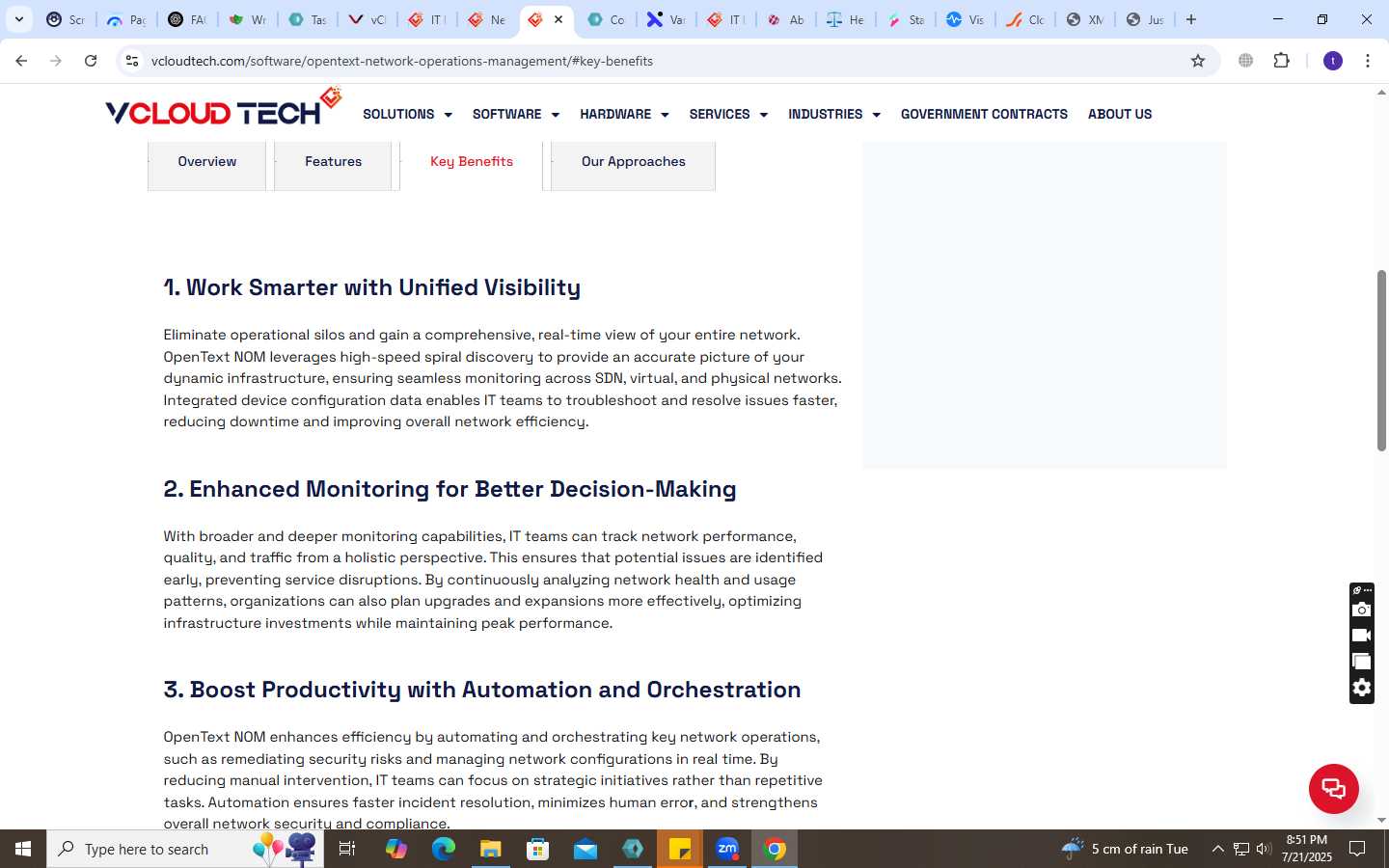Open the red live chat bubble
The width and height of the screenshot is (1389, 868).
1333,788
